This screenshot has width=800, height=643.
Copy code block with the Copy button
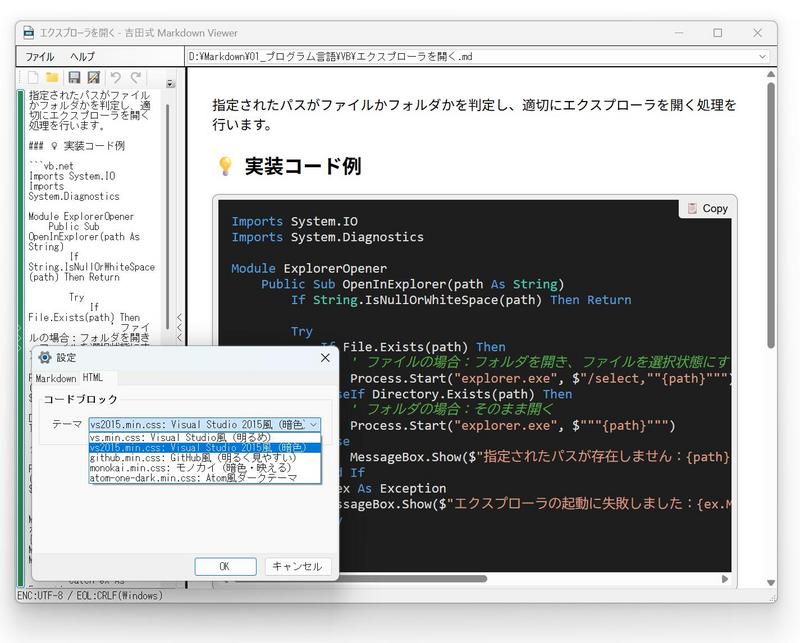[x=707, y=208]
